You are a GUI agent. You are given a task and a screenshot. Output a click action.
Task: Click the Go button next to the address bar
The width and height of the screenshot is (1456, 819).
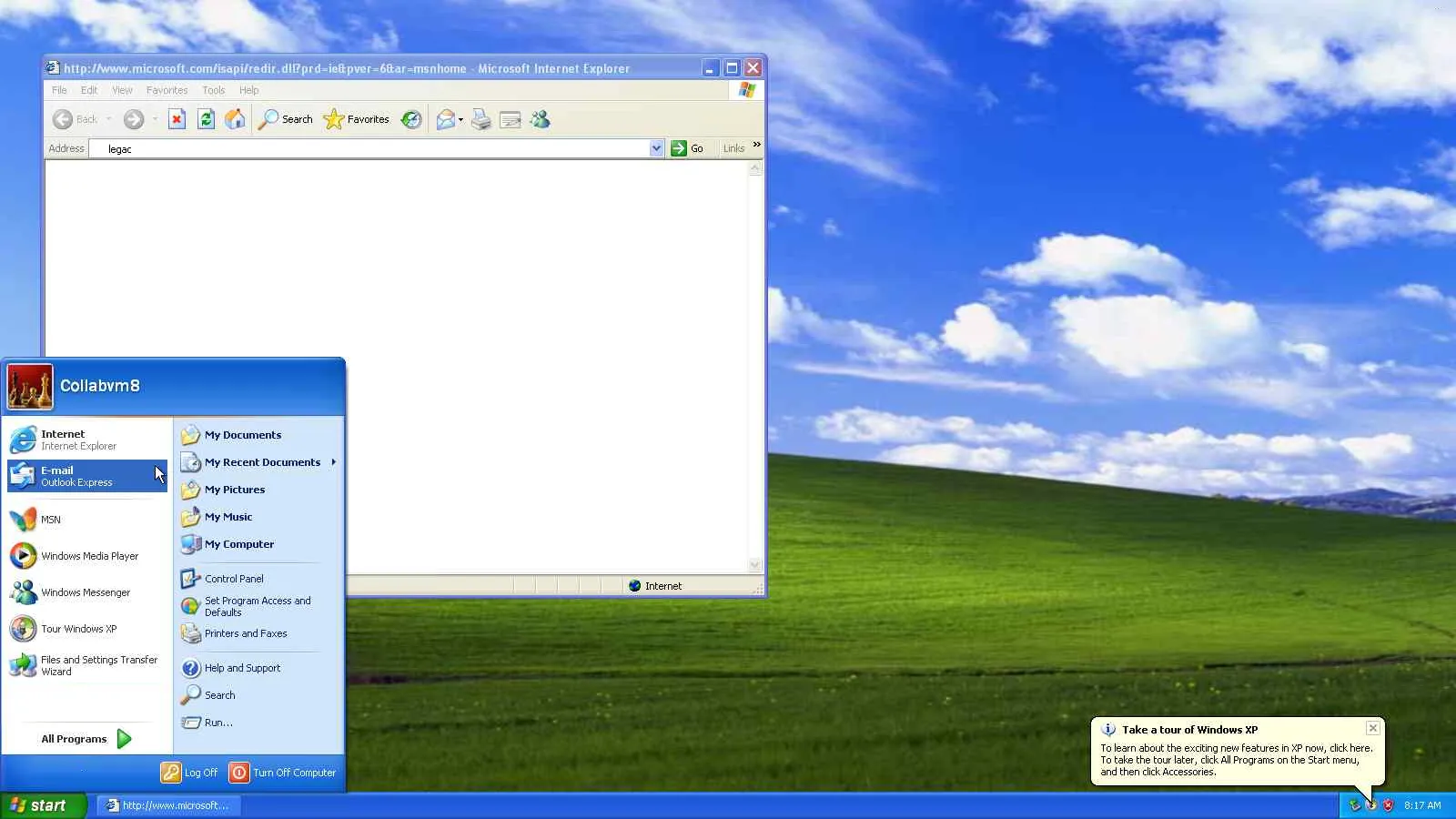[687, 148]
